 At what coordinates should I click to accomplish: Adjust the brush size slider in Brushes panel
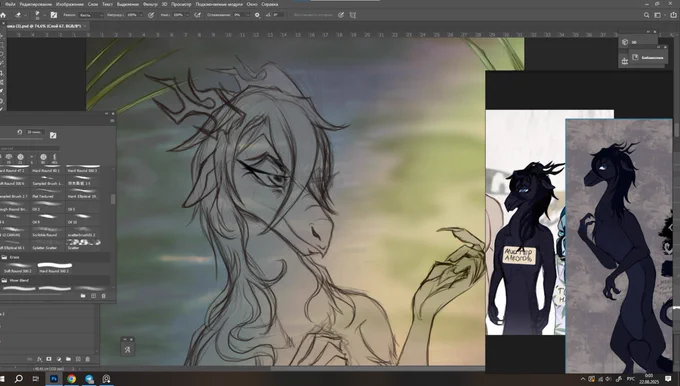coord(22,139)
